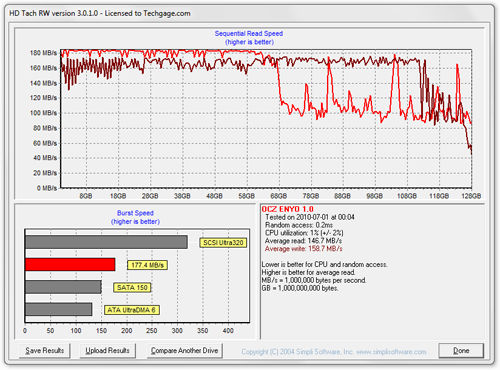Click the Burst Speed chart title
The width and height of the screenshot is (500, 370).
(x=135, y=213)
